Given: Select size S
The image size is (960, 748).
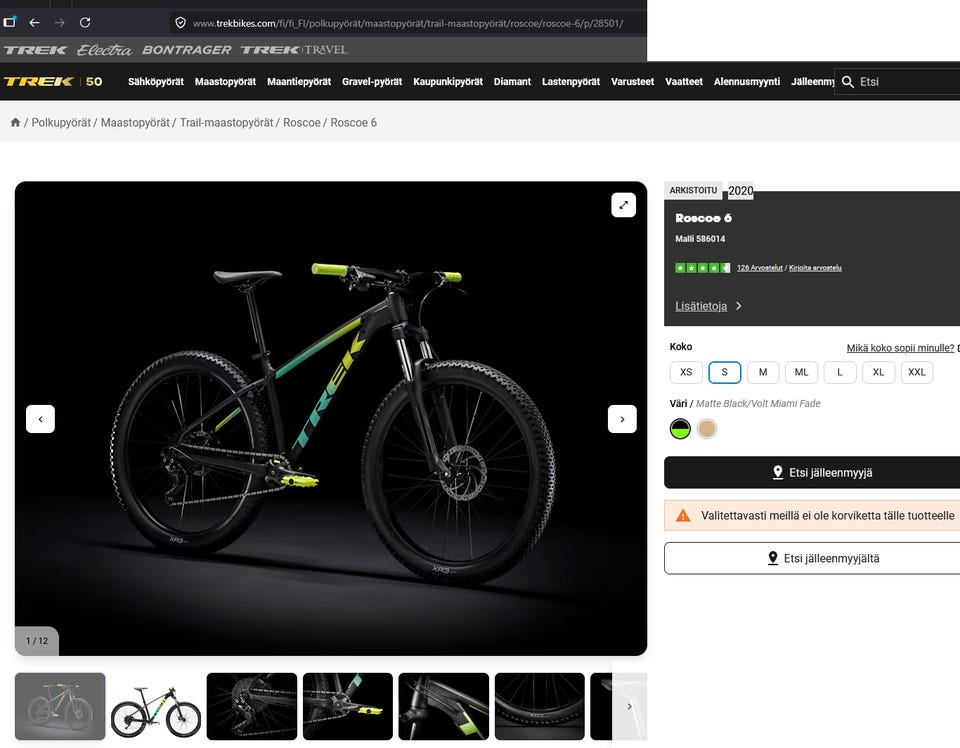Looking at the screenshot, I should point(725,372).
